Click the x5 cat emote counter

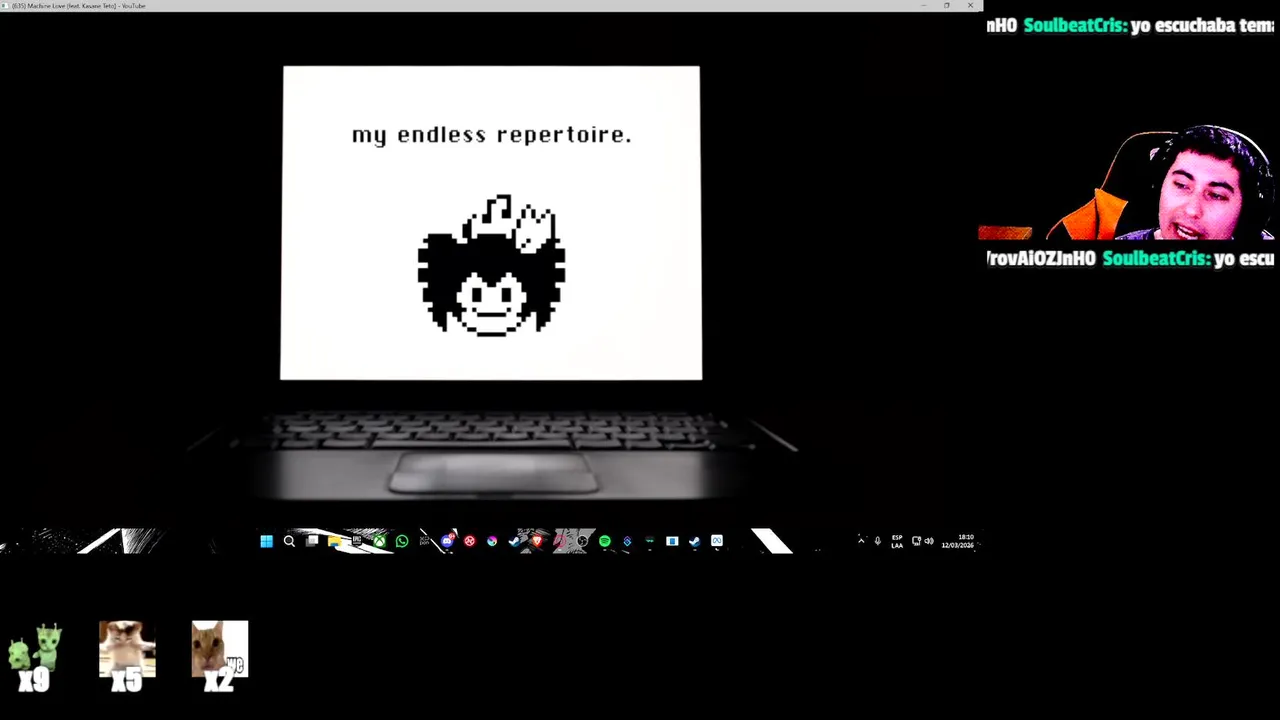click(x=127, y=656)
